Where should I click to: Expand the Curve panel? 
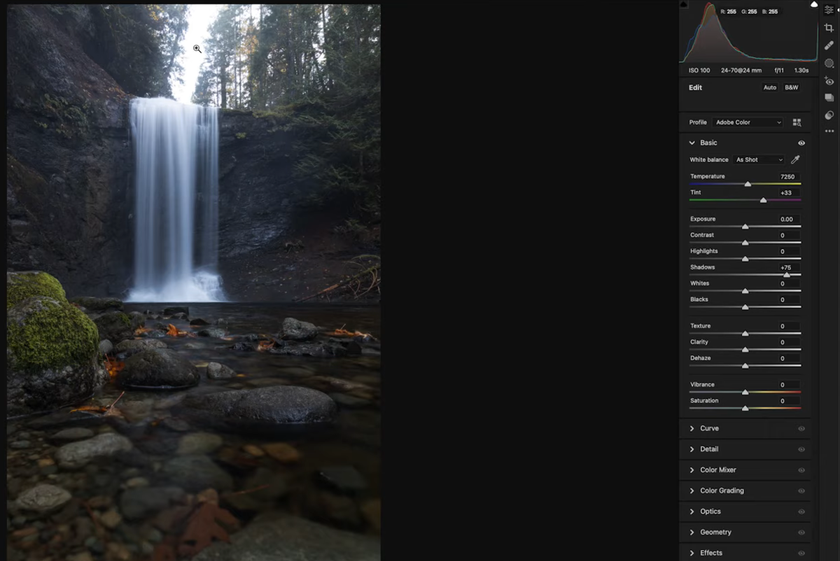692,429
